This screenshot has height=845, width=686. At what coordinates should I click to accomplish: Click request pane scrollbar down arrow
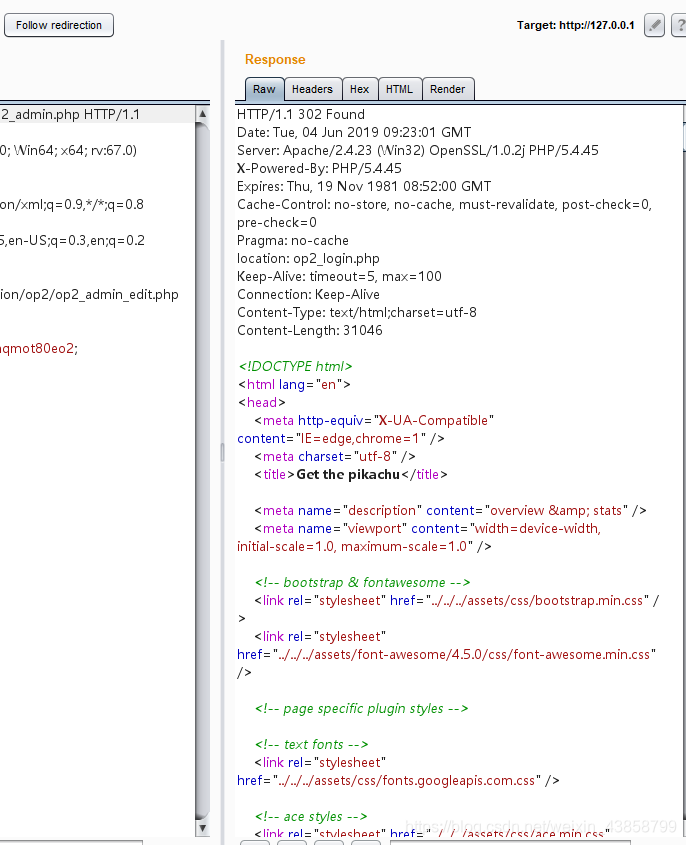click(x=203, y=828)
